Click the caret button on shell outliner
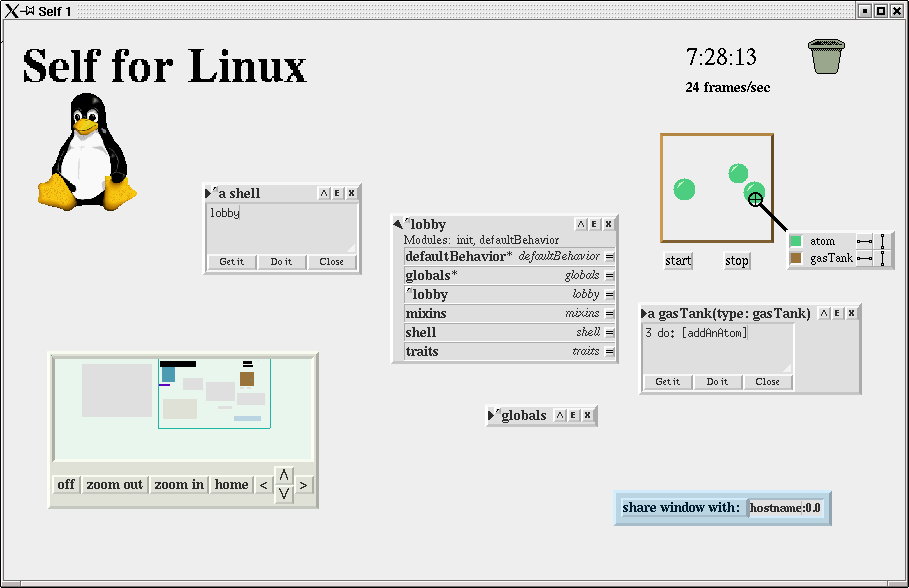This screenshot has width=909, height=588. coord(324,193)
